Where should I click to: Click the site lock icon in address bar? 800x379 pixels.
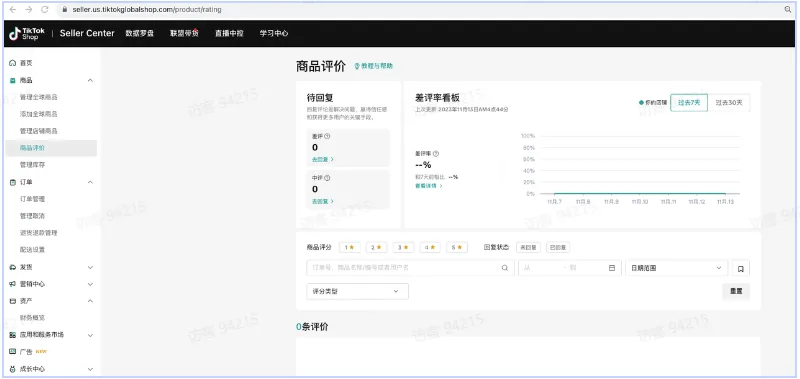tap(64, 10)
